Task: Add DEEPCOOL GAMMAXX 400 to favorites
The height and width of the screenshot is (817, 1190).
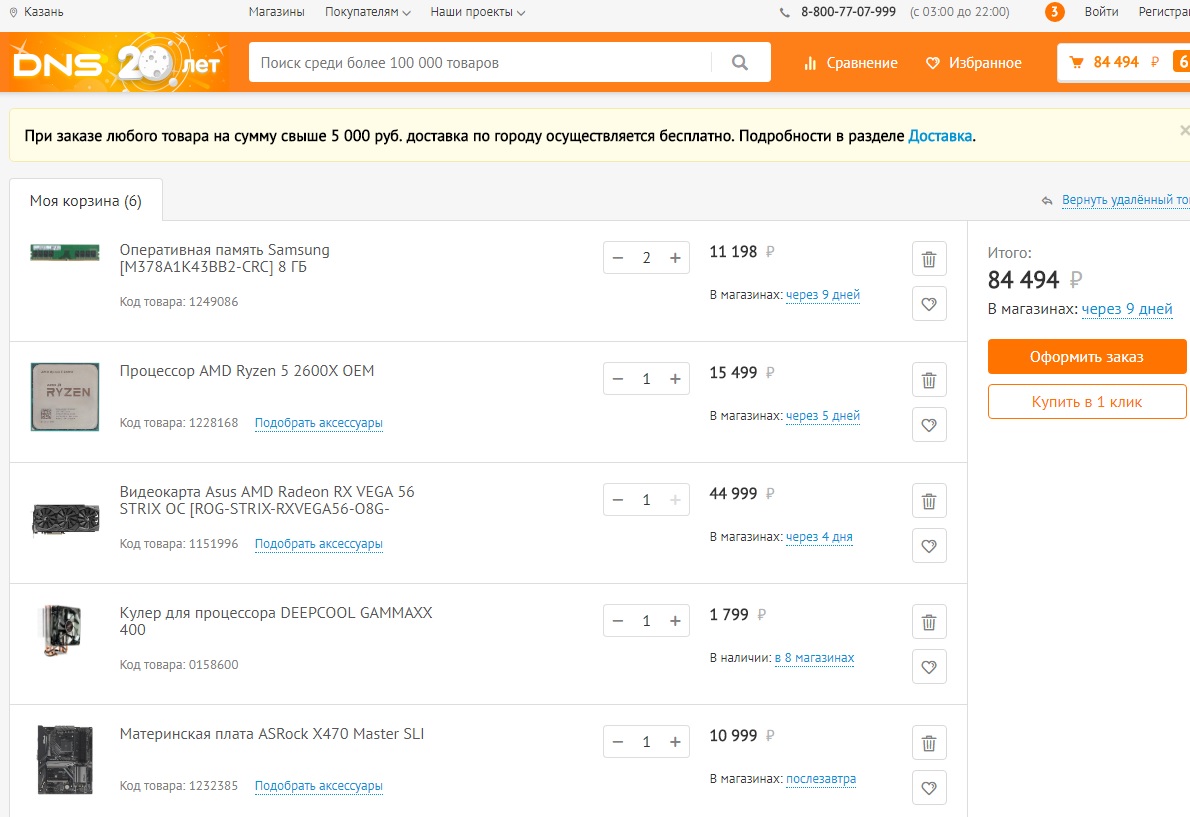Action: pos(929,667)
